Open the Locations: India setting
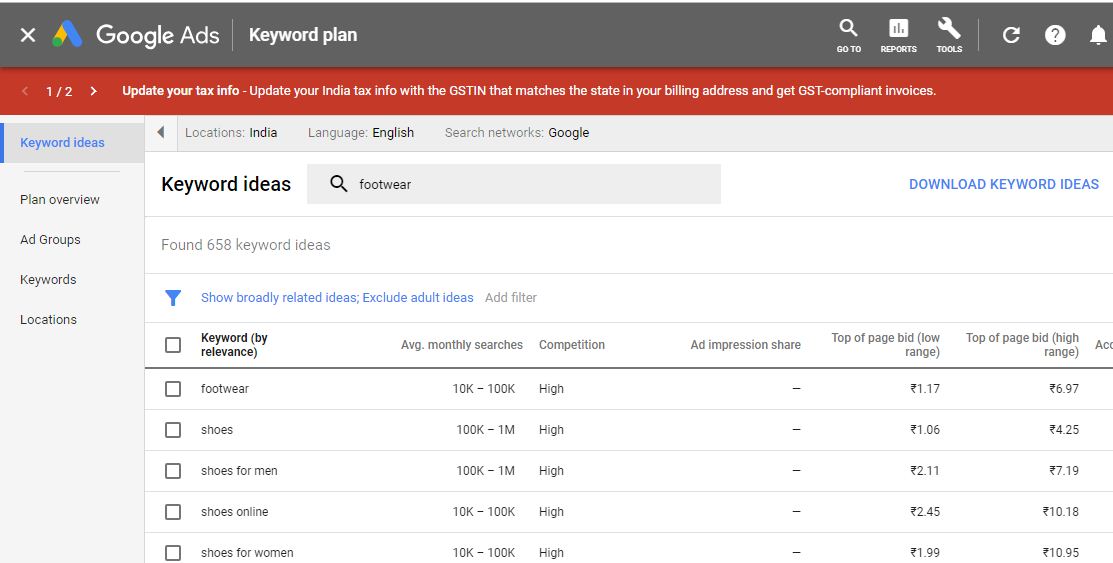The image size is (1113, 563). tap(231, 133)
